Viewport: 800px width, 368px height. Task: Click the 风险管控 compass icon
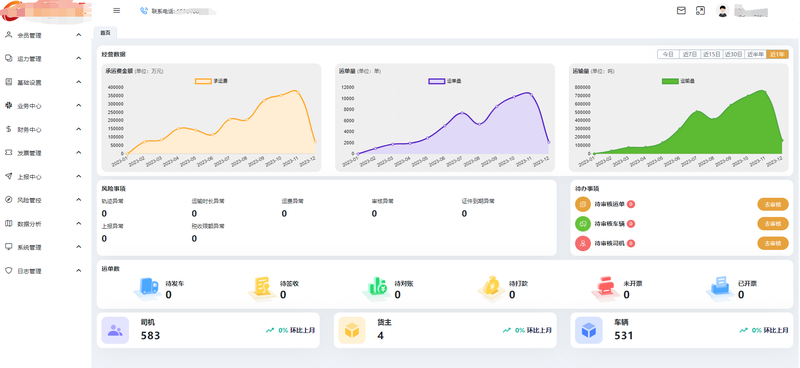8,200
